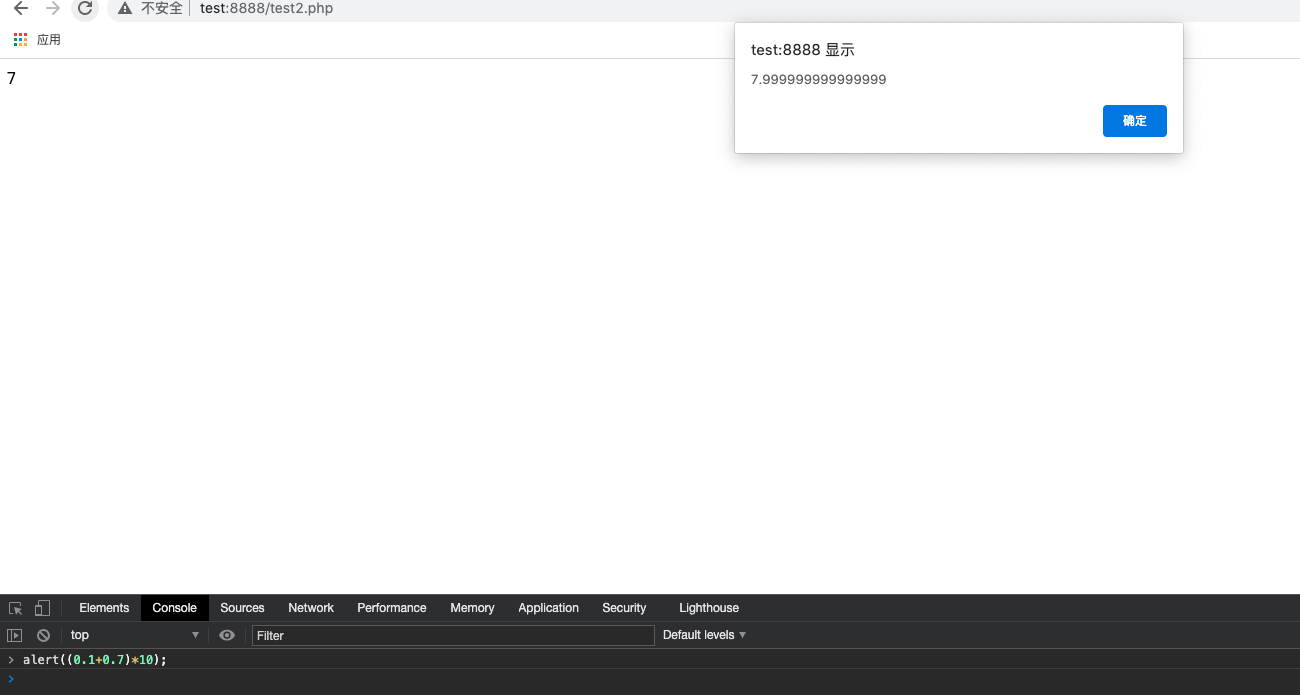Viewport: 1300px width, 695px height.
Task: Open the top context dropdown
Action: pos(134,635)
